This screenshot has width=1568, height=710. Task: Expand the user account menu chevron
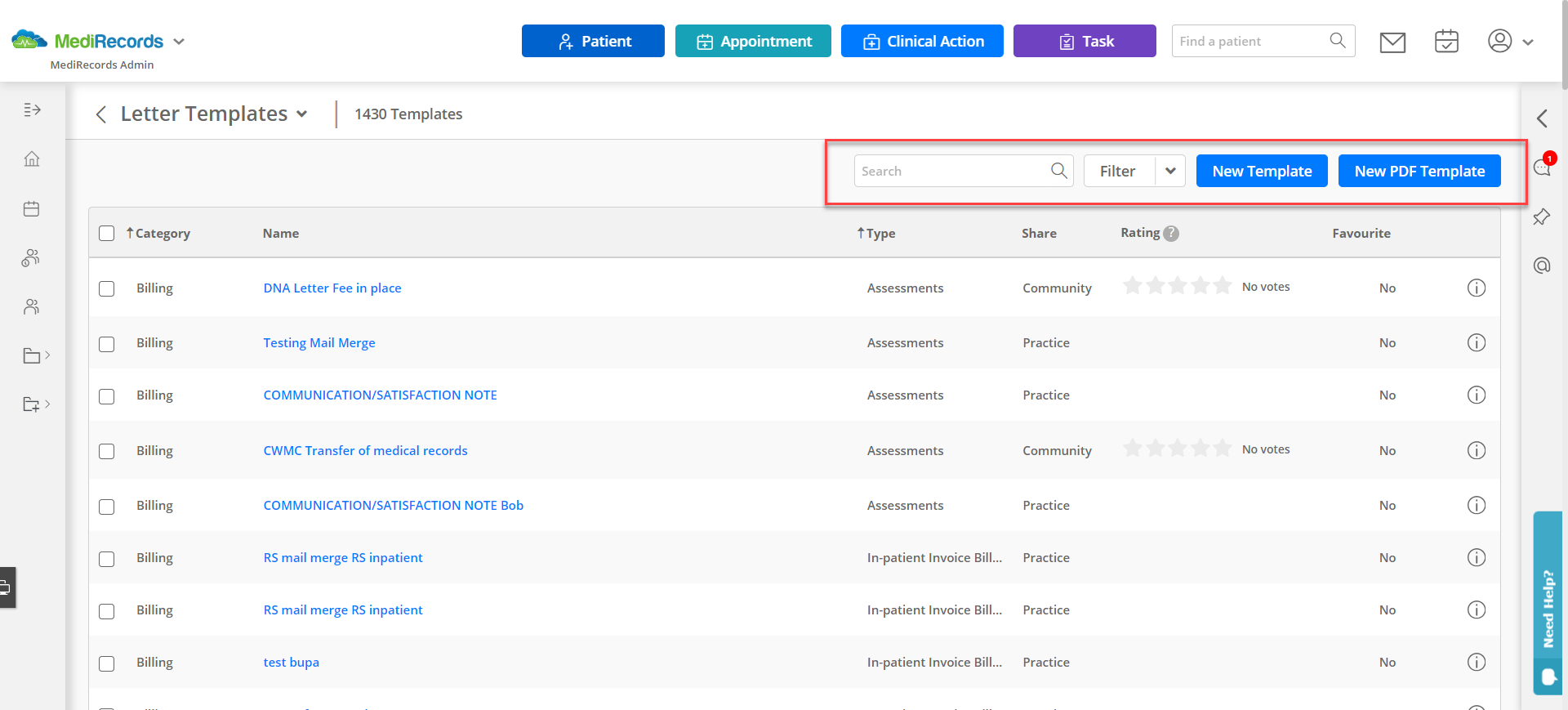pyautogui.click(x=1527, y=42)
